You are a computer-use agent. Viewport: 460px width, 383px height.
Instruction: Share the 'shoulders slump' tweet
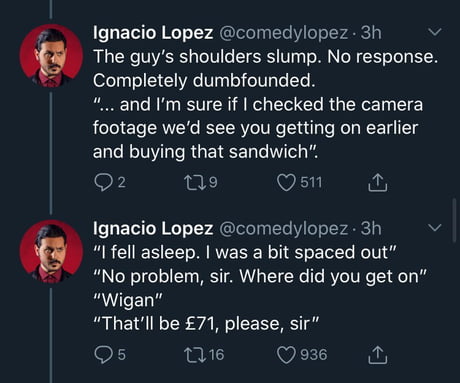(x=378, y=182)
